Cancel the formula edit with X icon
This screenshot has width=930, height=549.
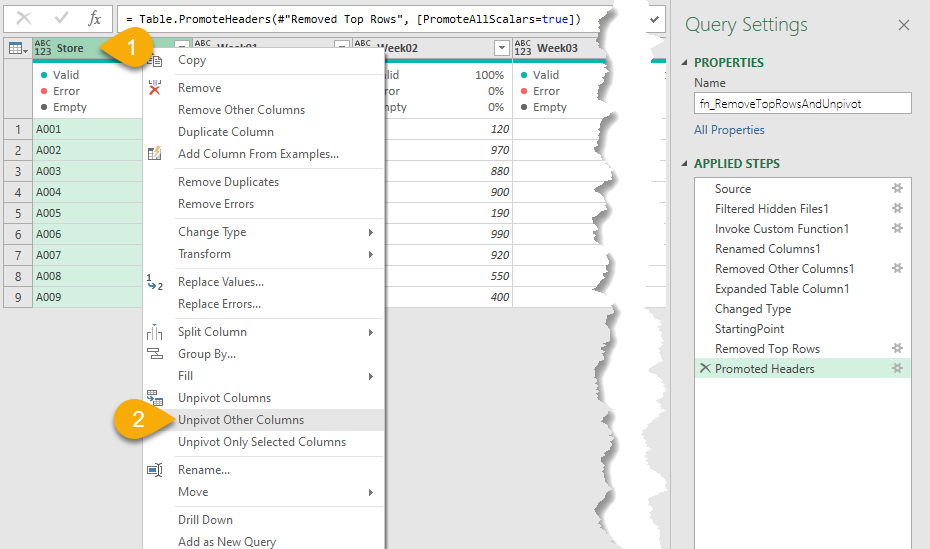pos(23,19)
